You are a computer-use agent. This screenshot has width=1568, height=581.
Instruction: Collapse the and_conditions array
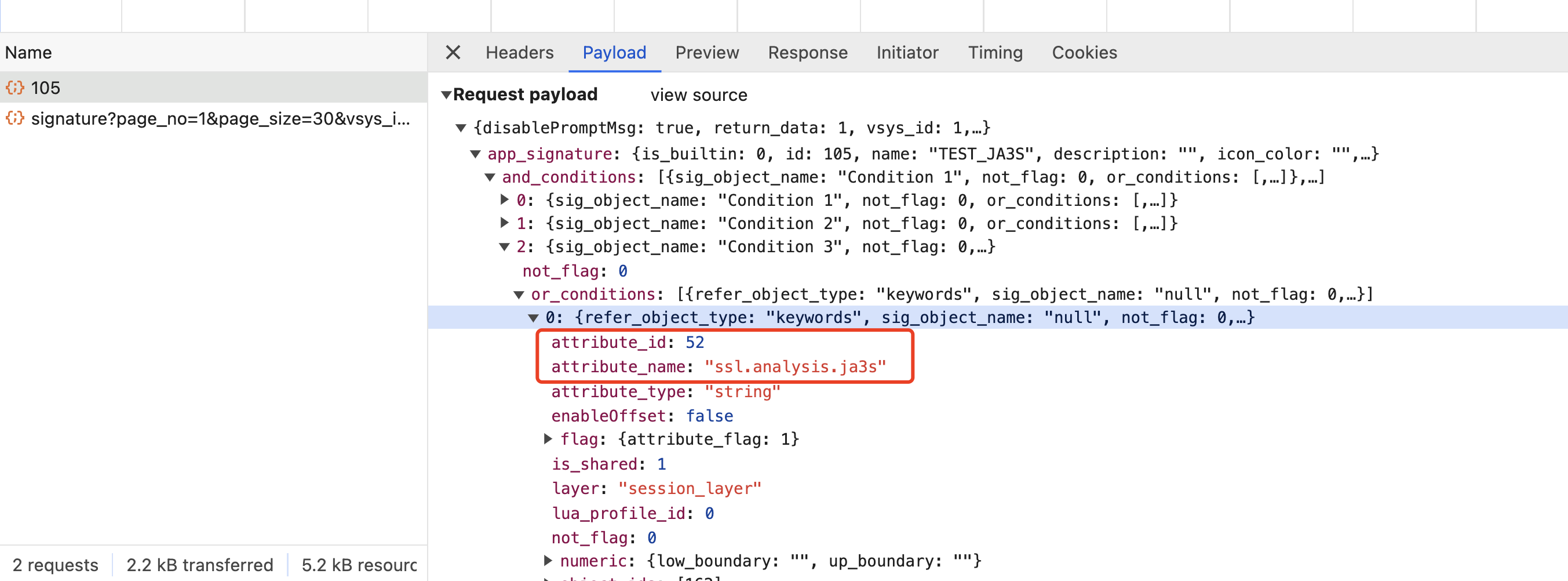490,177
